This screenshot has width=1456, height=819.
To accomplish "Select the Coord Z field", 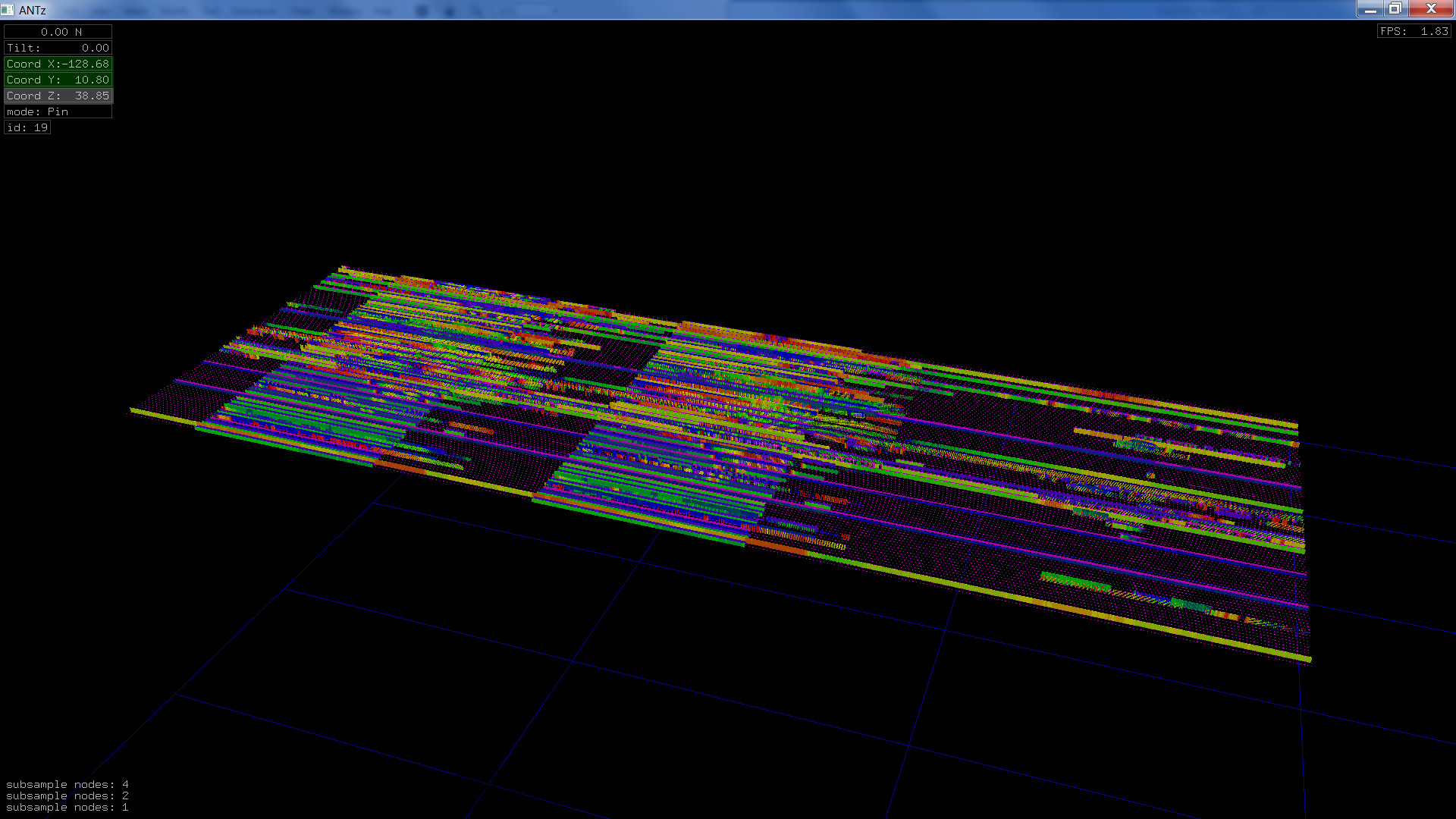I will (58, 96).
